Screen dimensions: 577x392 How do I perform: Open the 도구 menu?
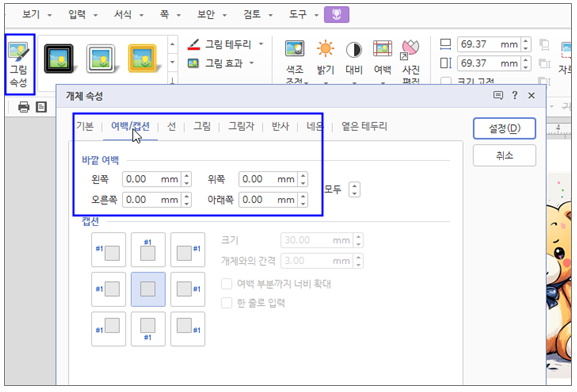[x=298, y=14]
